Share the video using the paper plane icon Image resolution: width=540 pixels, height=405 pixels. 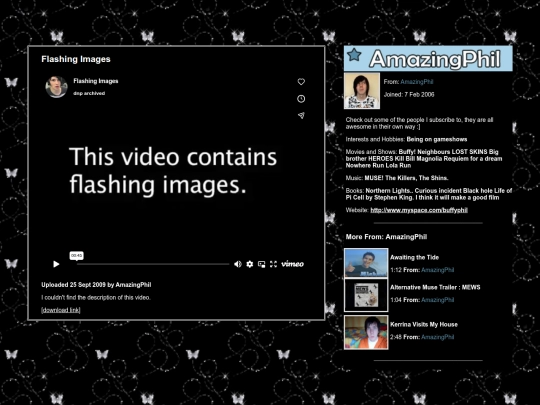[x=301, y=115]
